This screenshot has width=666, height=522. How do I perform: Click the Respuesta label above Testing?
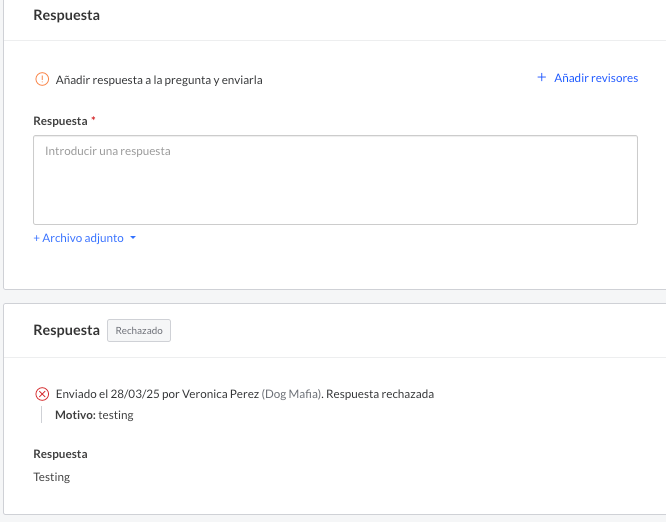(60, 454)
